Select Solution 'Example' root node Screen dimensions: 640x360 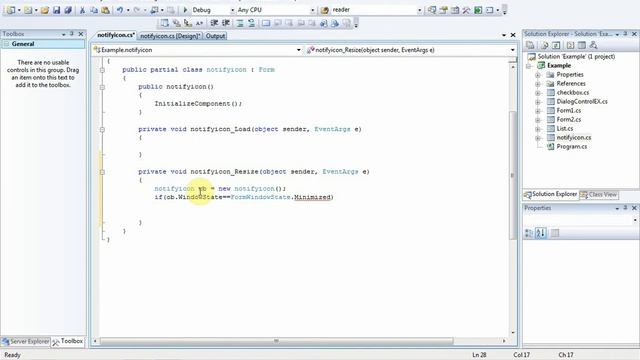point(576,57)
